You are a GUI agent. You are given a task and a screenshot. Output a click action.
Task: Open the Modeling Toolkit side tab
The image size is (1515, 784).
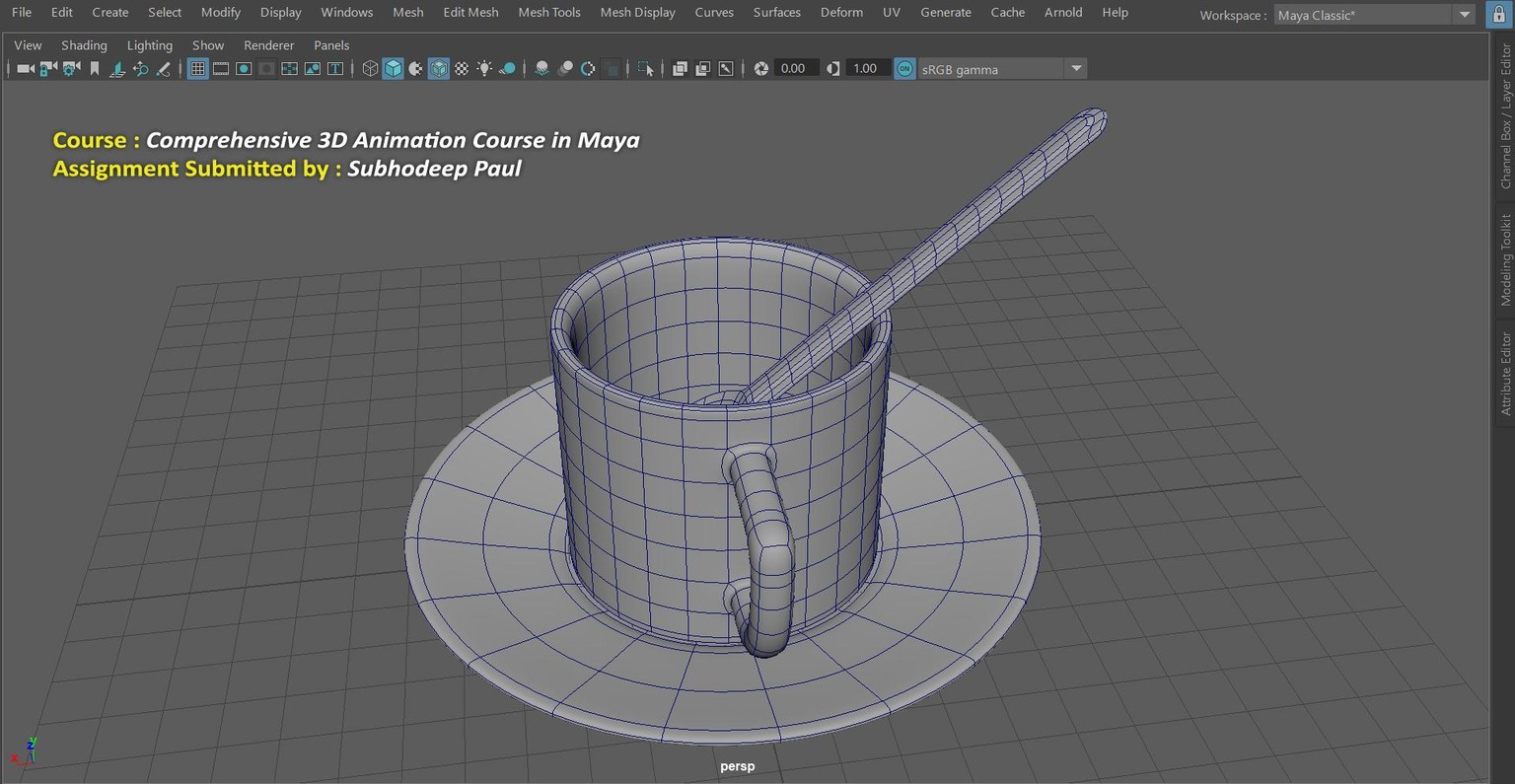pos(1506,259)
